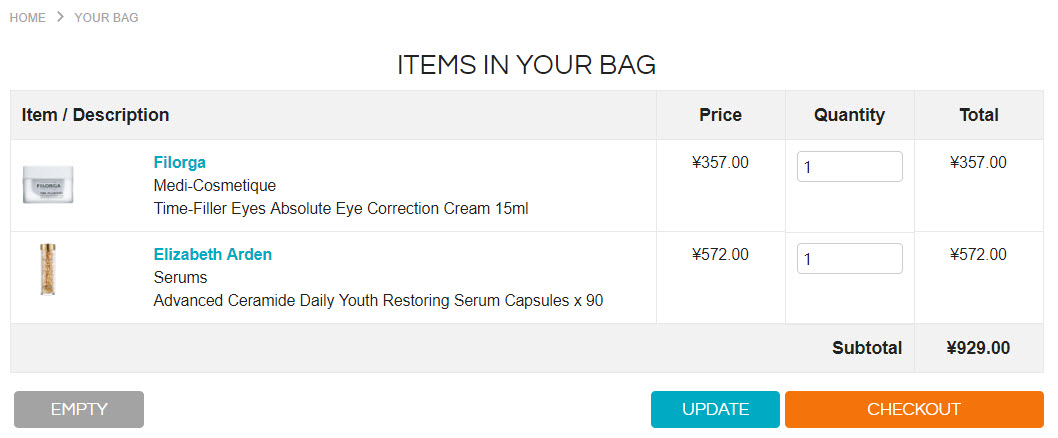Empty the shopping bag
This screenshot has width=1058, height=438.
pos(79,409)
